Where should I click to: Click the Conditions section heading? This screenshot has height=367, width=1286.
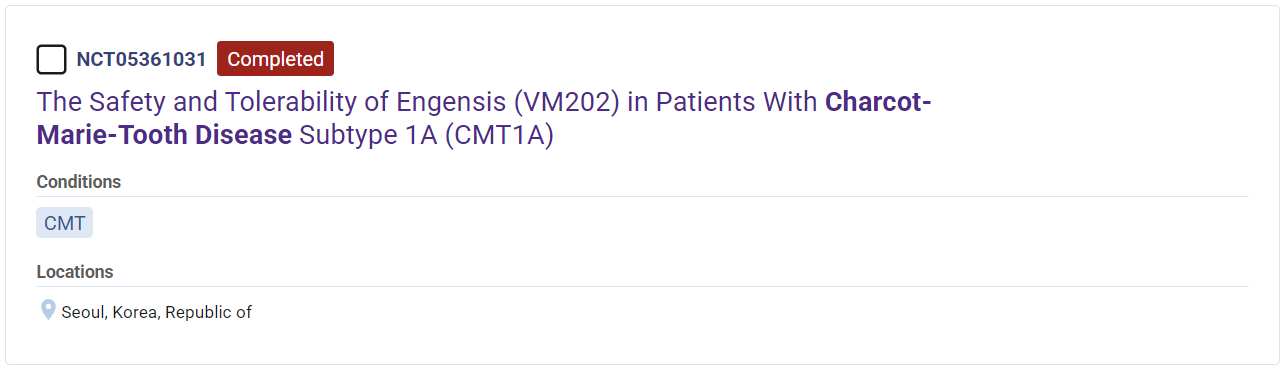coord(79,182)
